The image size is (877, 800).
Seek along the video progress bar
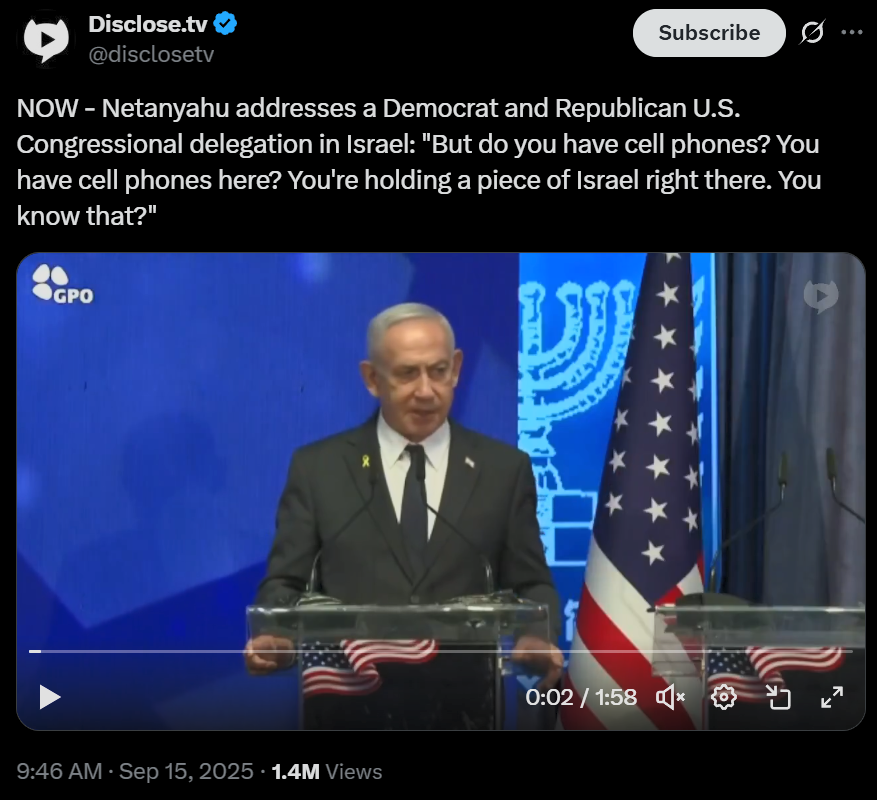441,651
